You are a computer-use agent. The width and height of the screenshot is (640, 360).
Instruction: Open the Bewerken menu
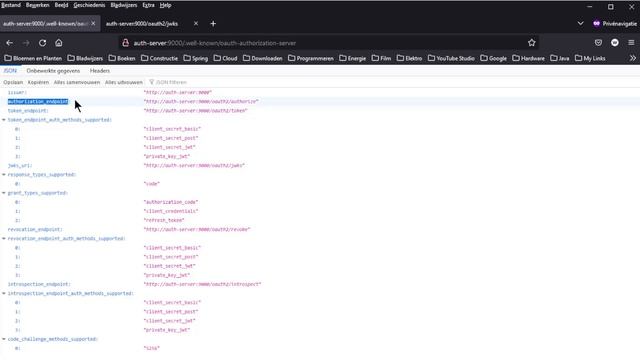coord(38,5)
